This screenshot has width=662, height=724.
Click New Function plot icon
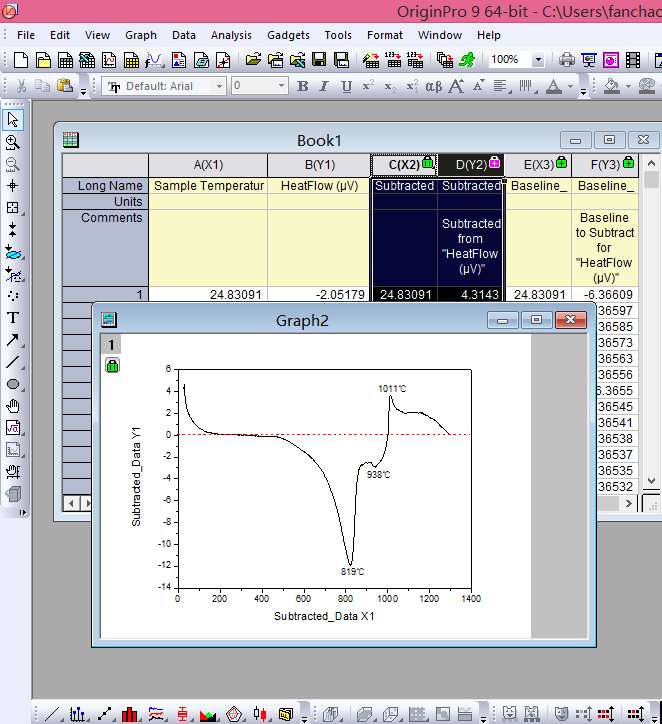point(154,60)
